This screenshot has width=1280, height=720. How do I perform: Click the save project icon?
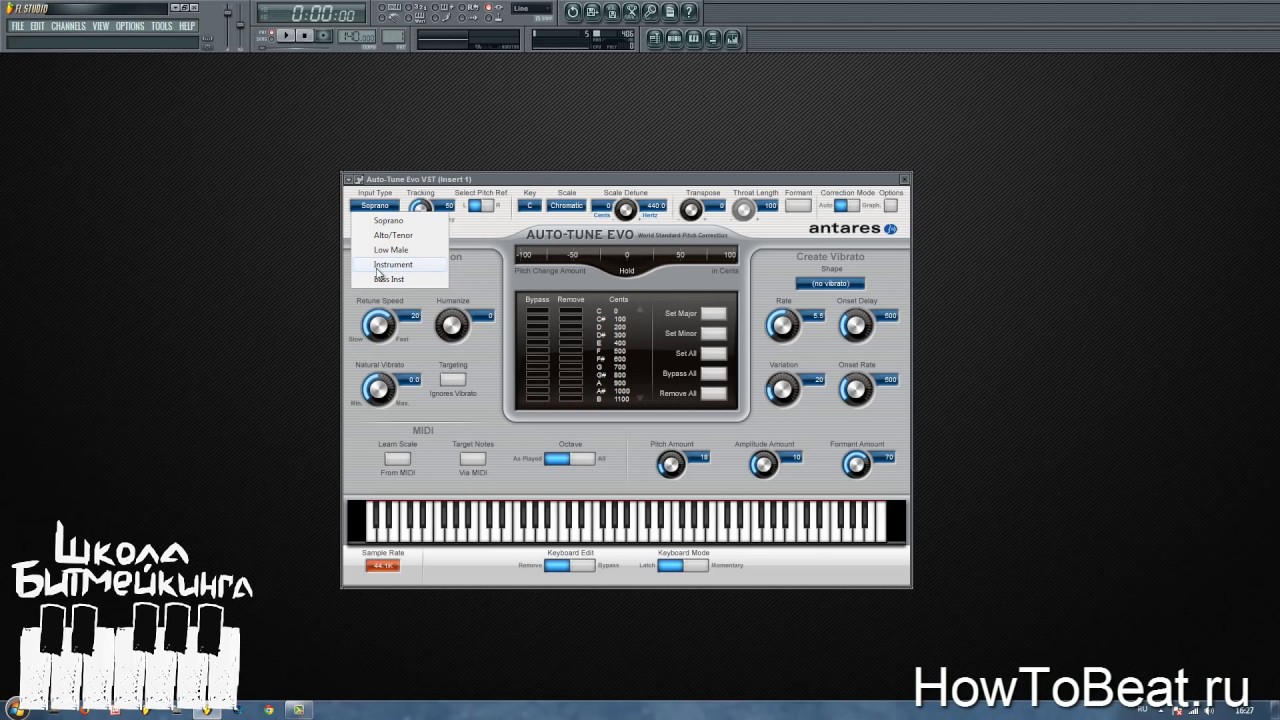click(x=592, y=12)
